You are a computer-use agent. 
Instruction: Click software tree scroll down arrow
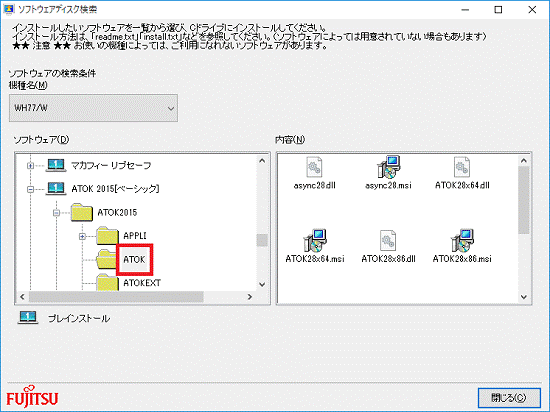[262, 284]
